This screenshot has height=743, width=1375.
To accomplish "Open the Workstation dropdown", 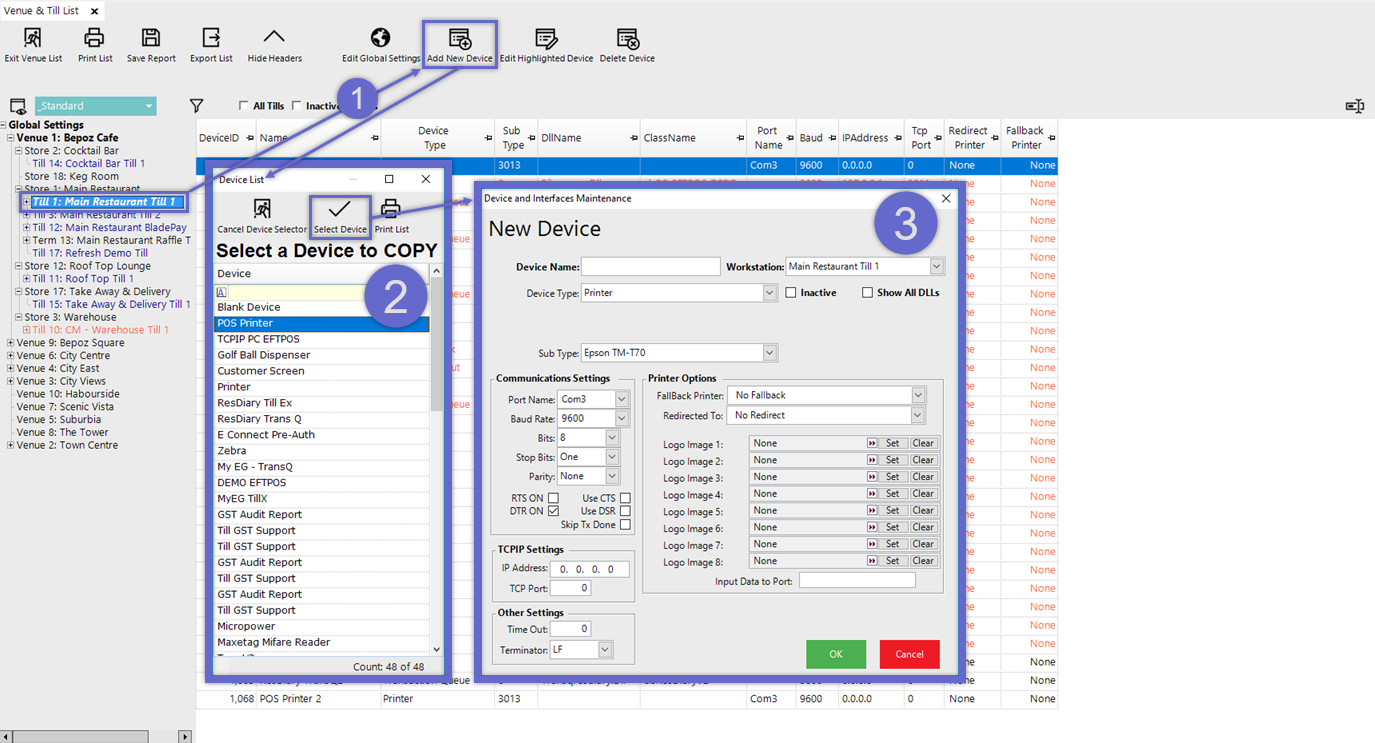I will click(x=936, y=267).
